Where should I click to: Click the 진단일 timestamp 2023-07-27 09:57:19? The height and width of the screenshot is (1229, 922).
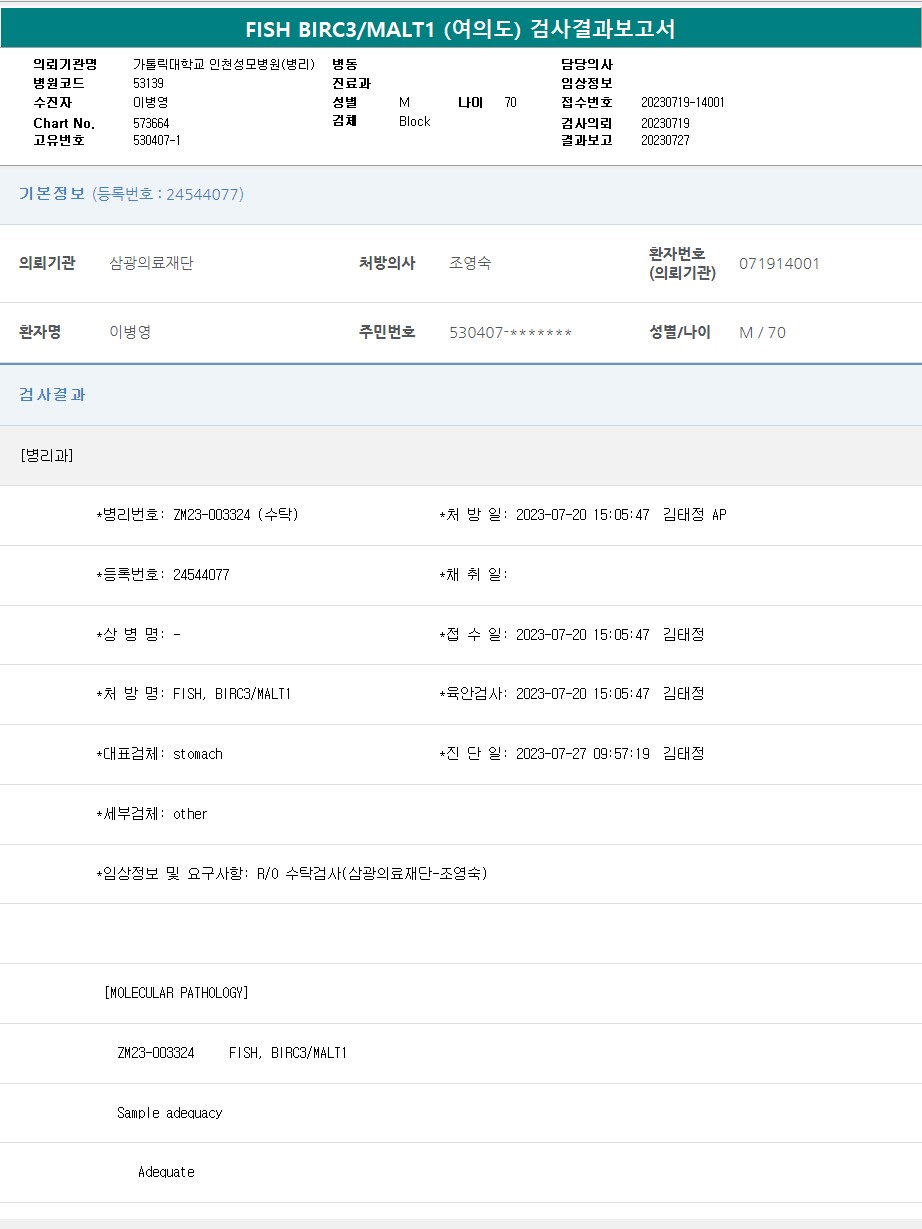click(583, 754)
